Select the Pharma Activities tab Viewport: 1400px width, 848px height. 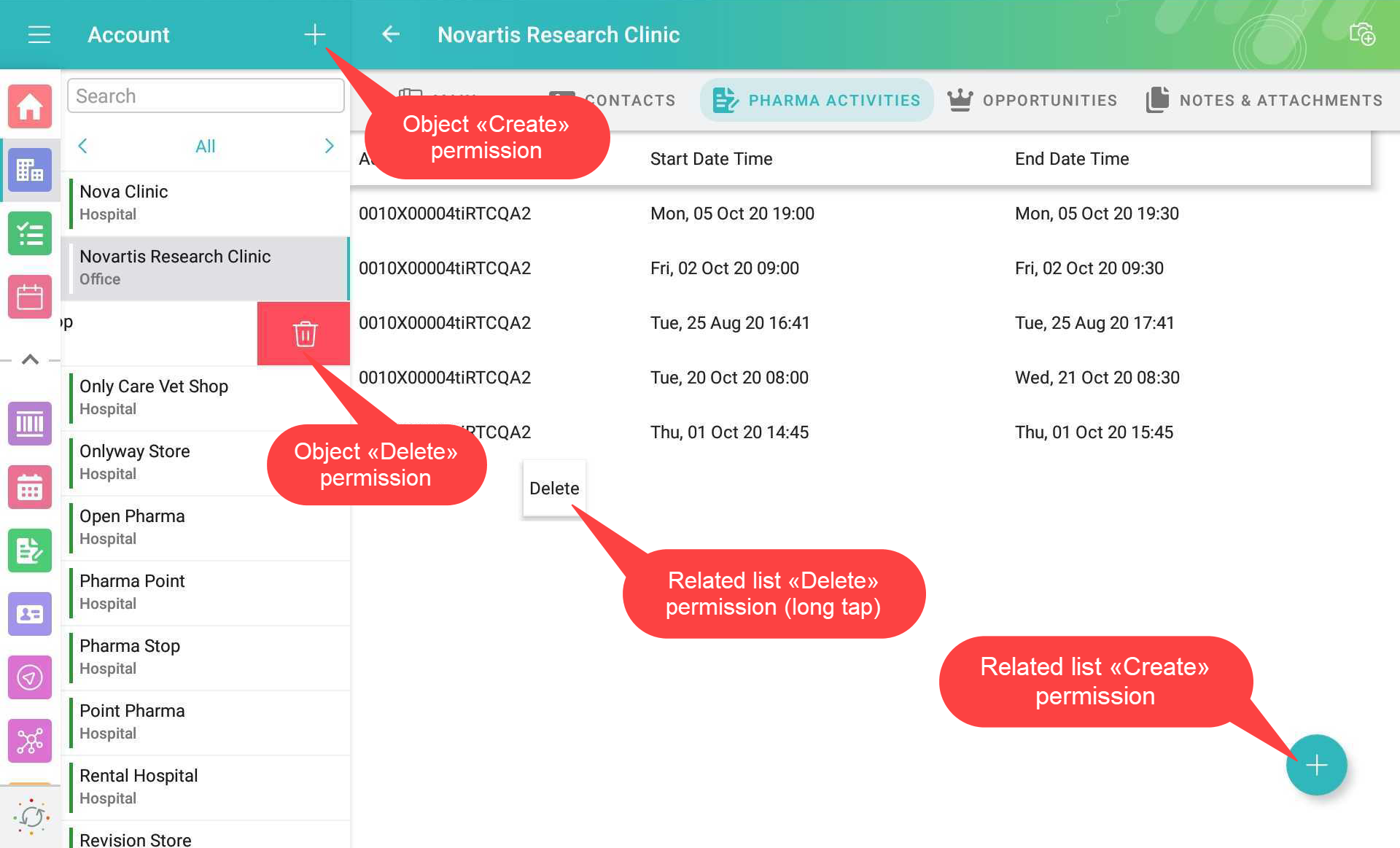point(817,100)
